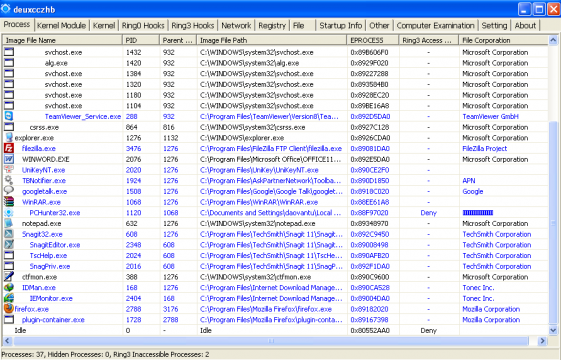This screenshot has height=360, width=561.
Task: Click the explorer.exe process icon
Action: coord(9,137)
